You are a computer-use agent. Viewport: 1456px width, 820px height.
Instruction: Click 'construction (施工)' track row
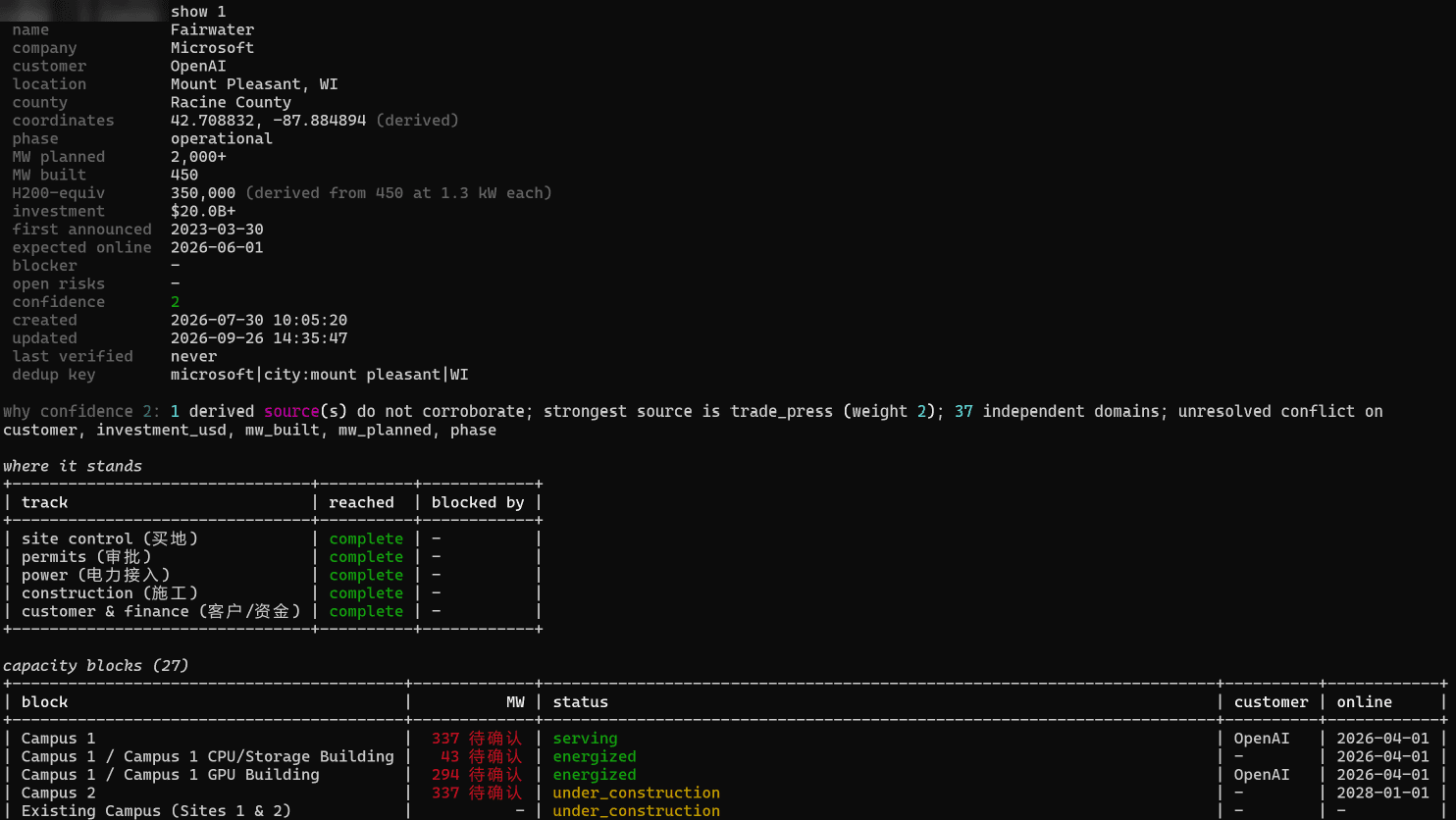pos(110,593)
